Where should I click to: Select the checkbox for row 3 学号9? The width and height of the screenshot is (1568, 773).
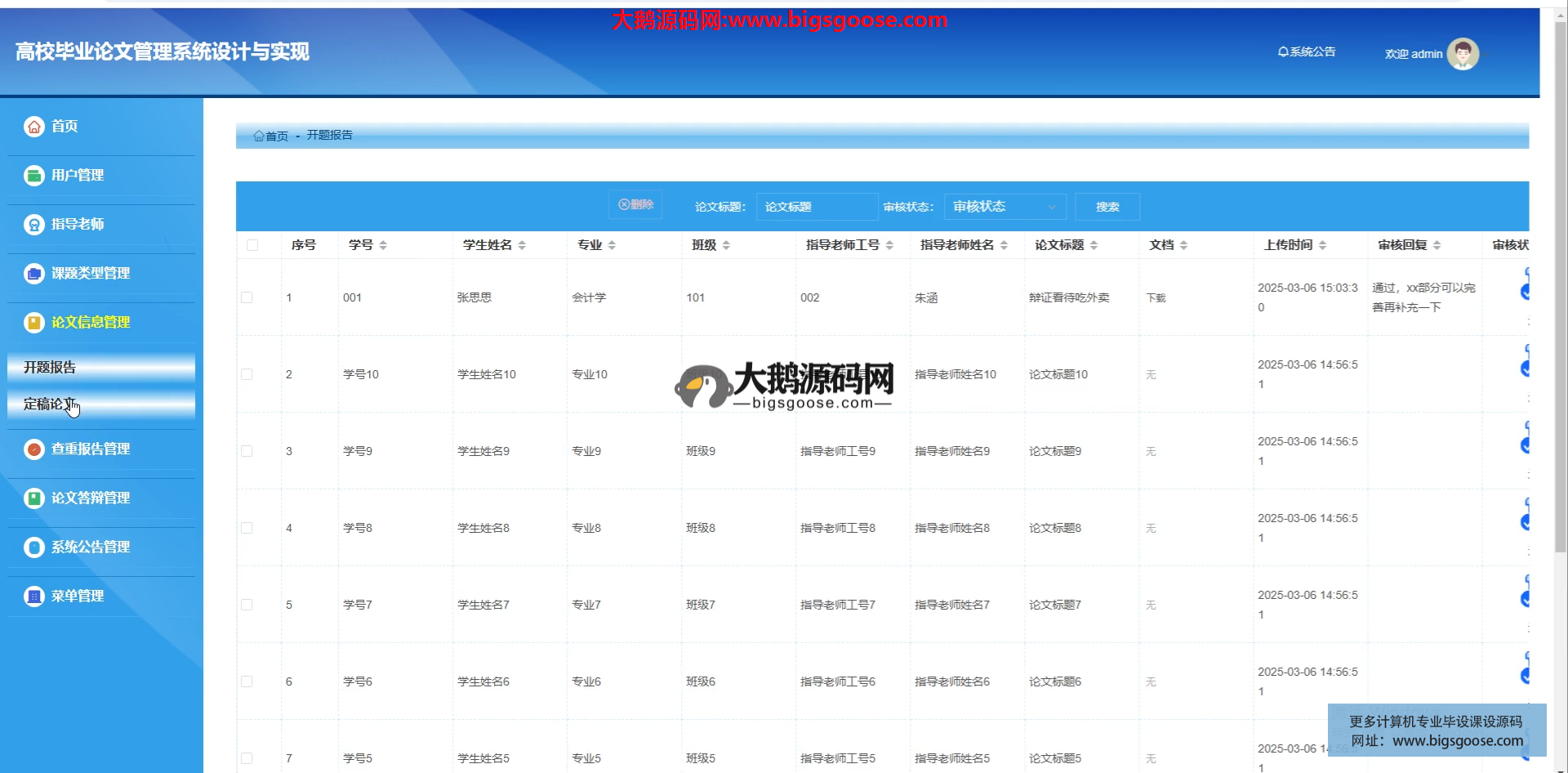[x=247, y=451]
